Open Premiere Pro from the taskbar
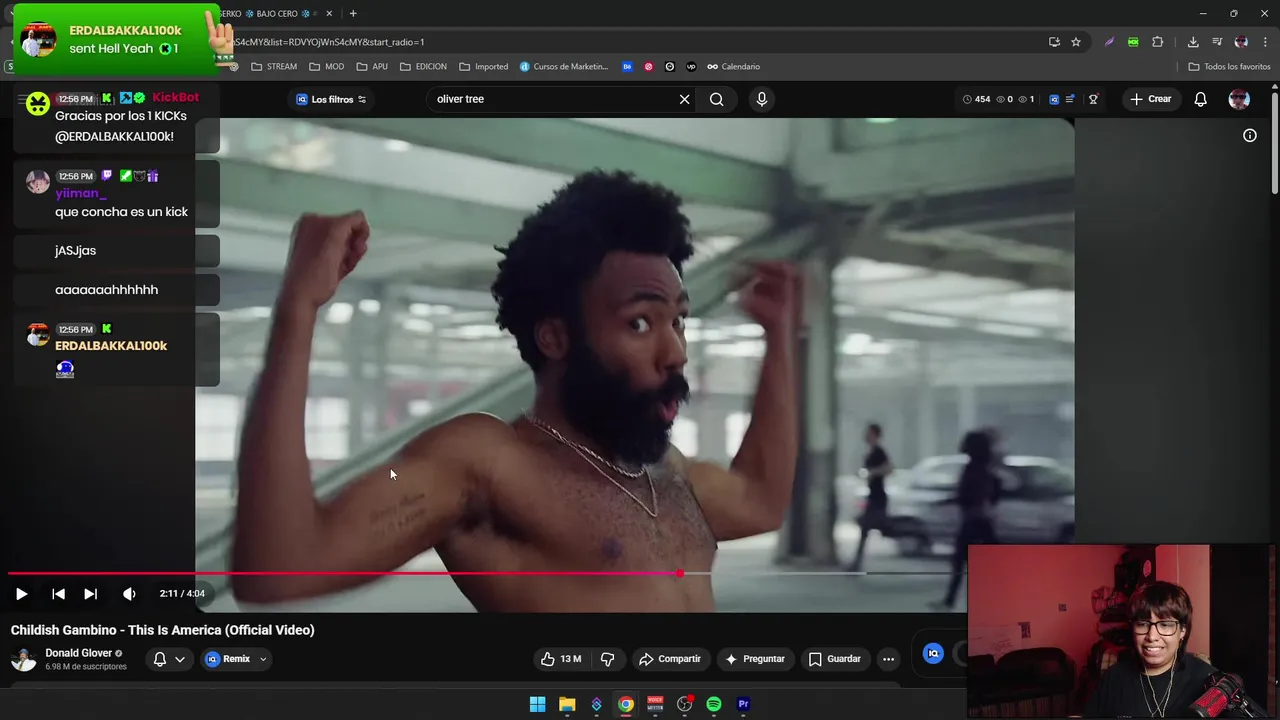 pyautogui.click(x=743, y=704)
